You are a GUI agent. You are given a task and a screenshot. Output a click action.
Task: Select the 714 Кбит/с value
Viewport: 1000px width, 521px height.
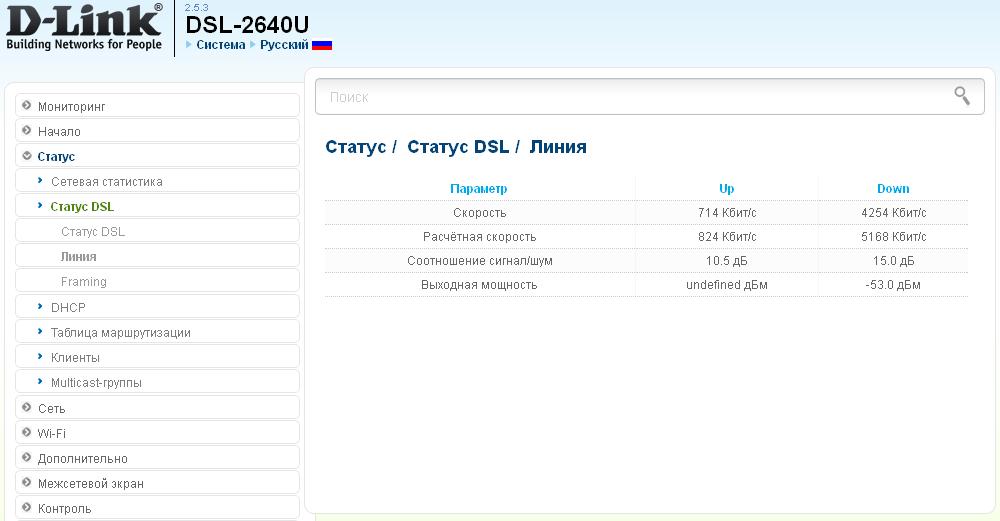point(727,213)
